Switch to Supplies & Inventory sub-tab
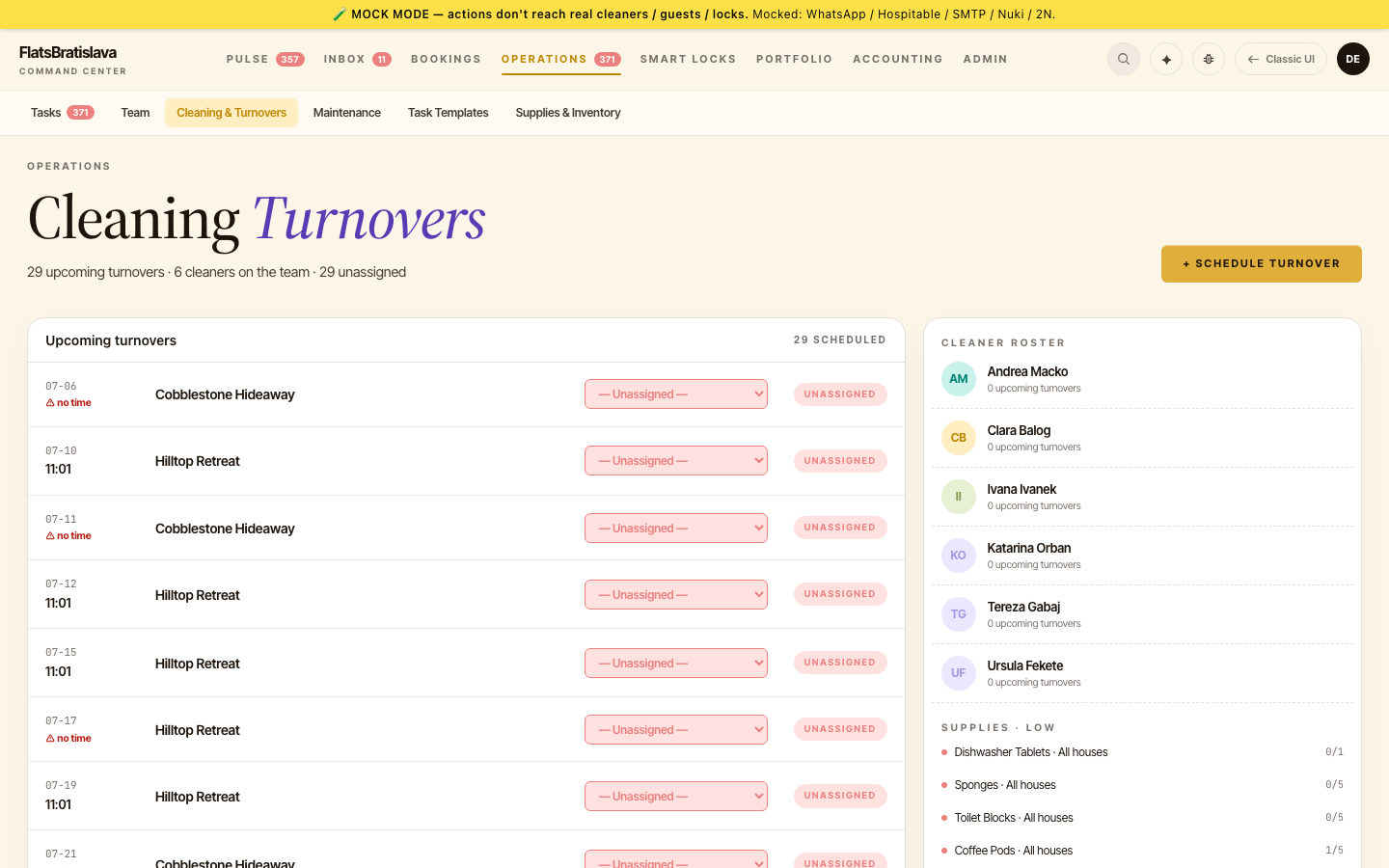 (x=568, y=113)
